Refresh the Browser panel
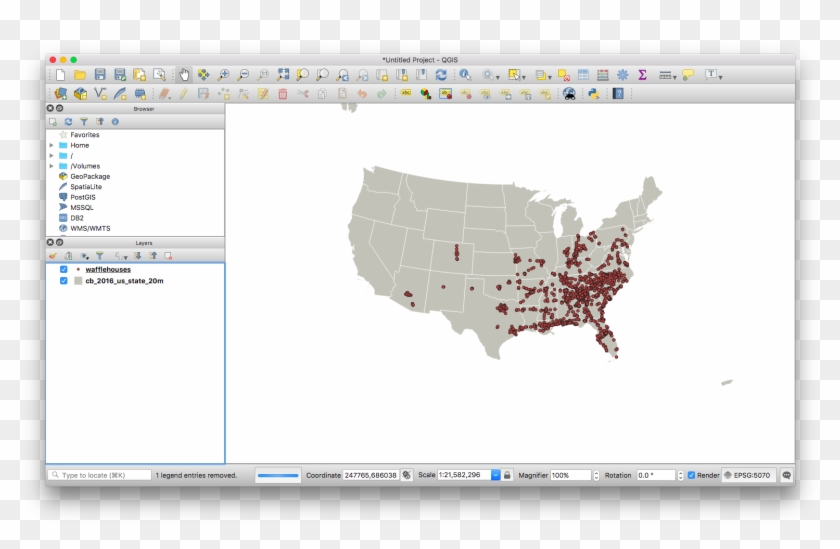Screen dimensions: 840x549 [69, 122]
